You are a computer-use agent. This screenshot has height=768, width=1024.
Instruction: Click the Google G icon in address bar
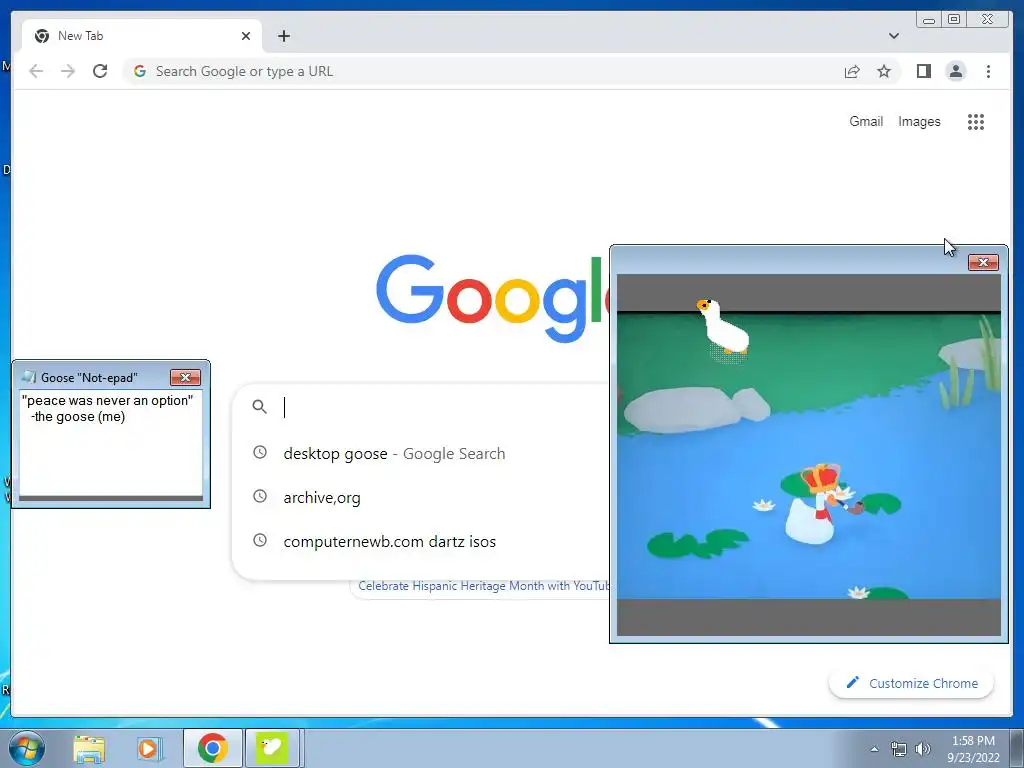[x=140, y=71]
